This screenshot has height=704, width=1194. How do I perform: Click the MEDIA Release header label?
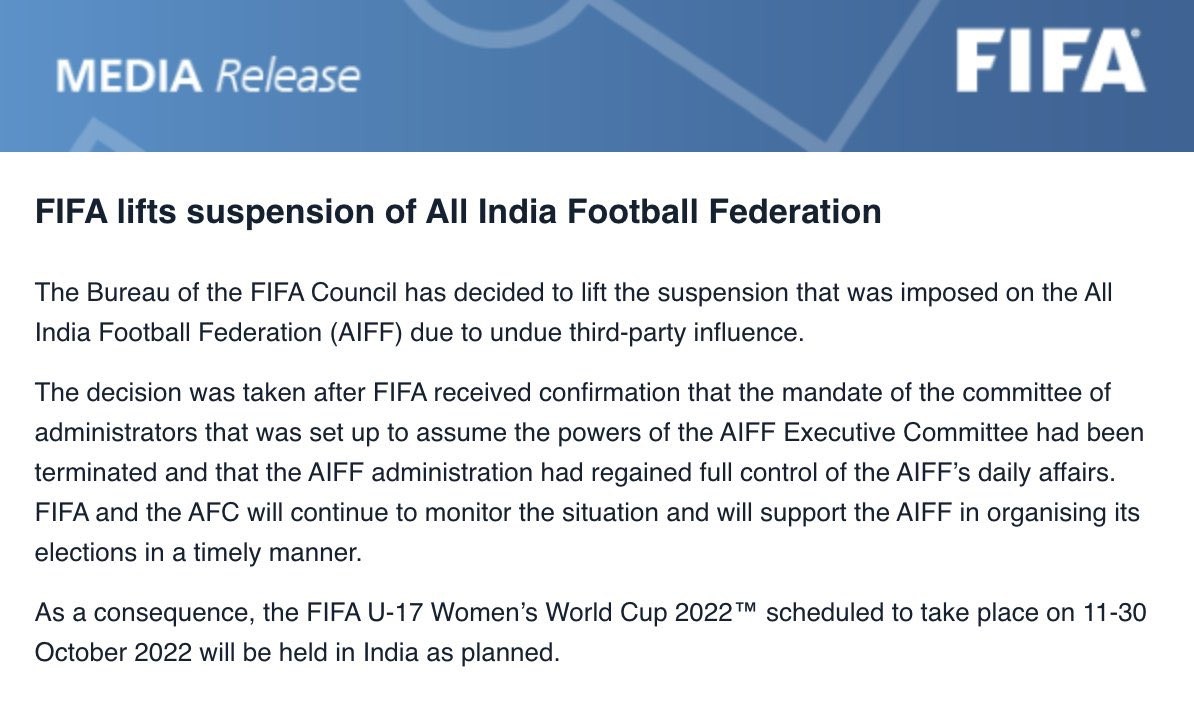point(208,76)
